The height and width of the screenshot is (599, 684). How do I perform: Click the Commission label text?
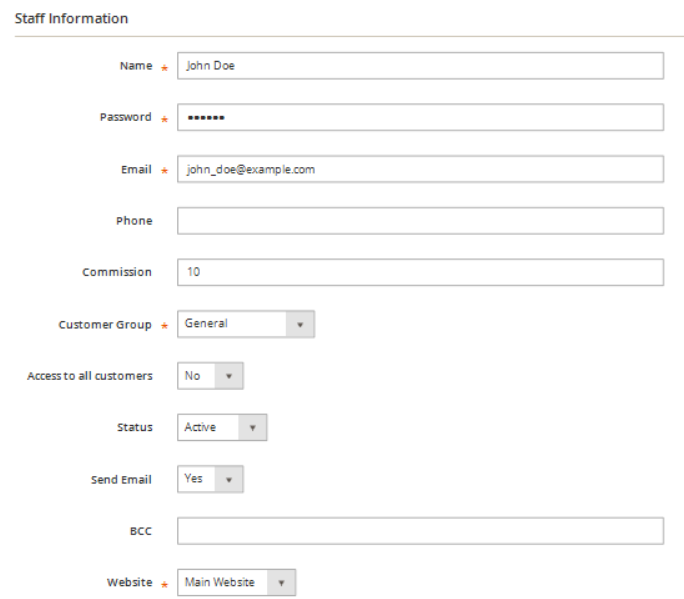(117, 272)
